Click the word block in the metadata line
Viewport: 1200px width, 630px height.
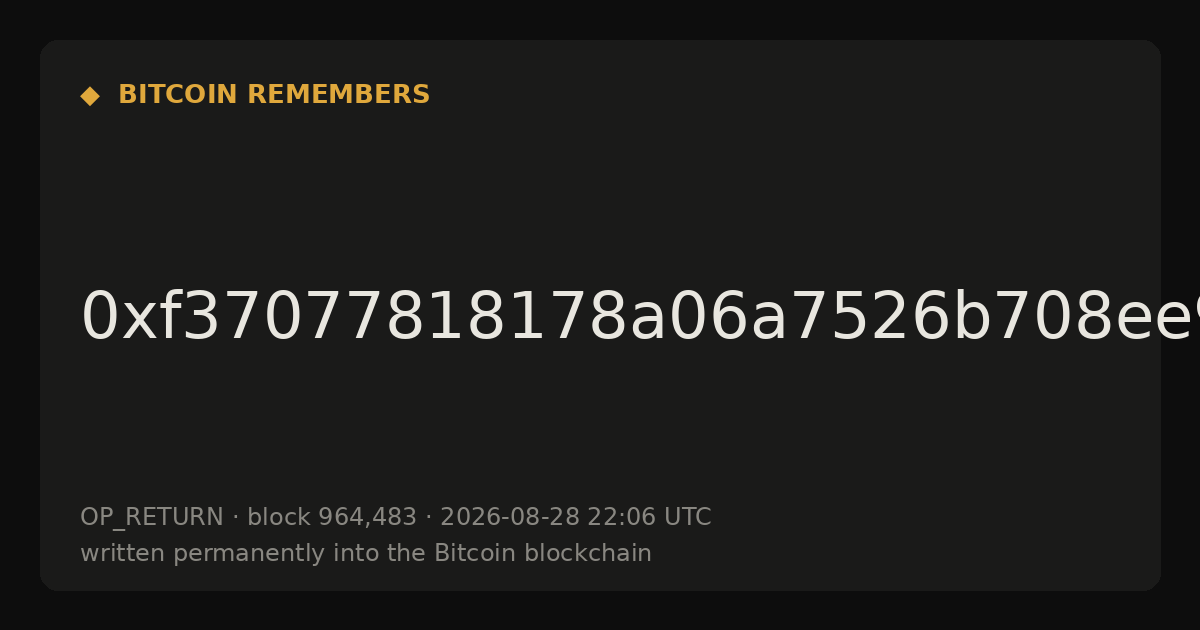278,518
